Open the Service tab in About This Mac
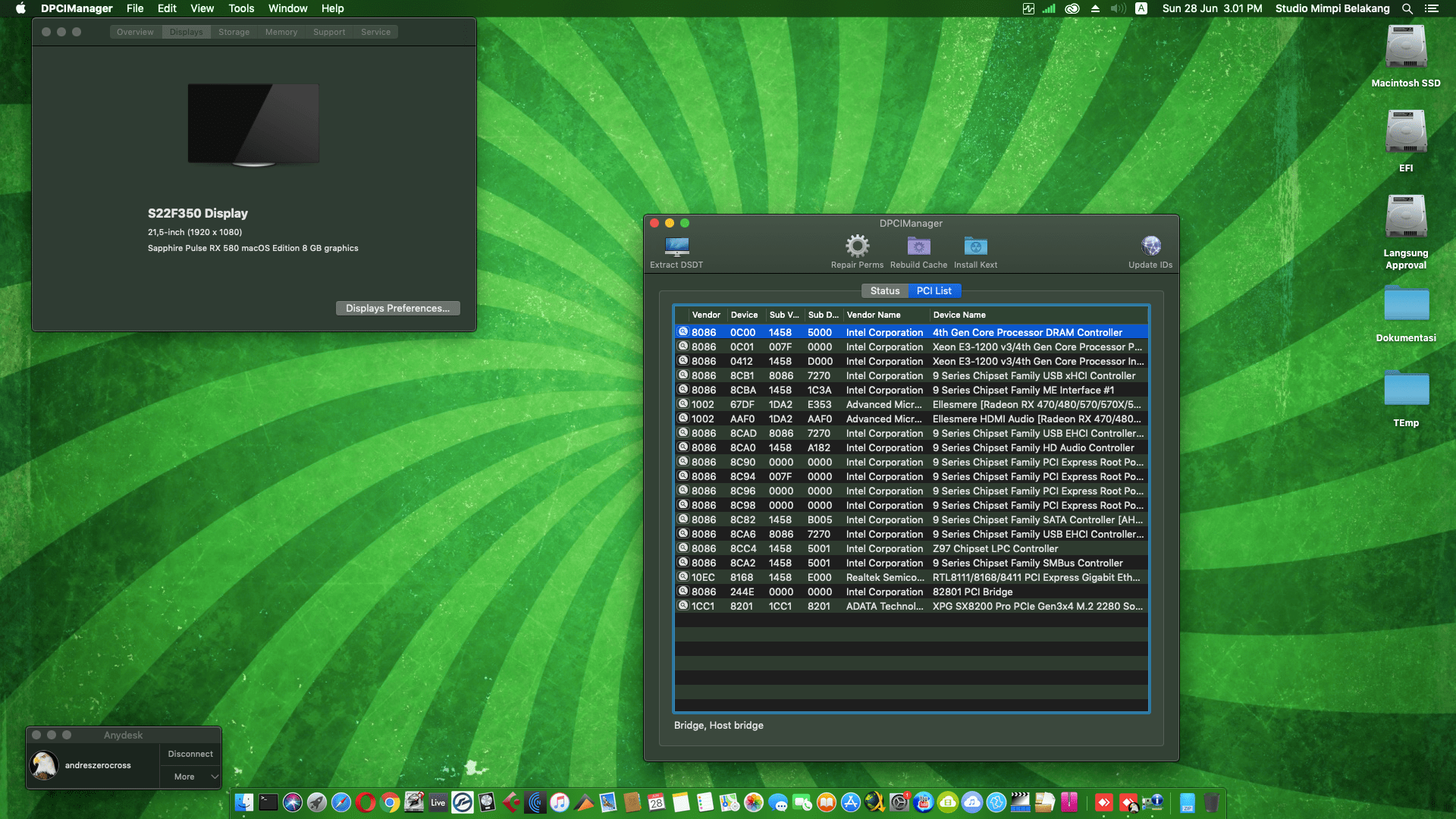The image size is (1456, 819). pos(375,32)
